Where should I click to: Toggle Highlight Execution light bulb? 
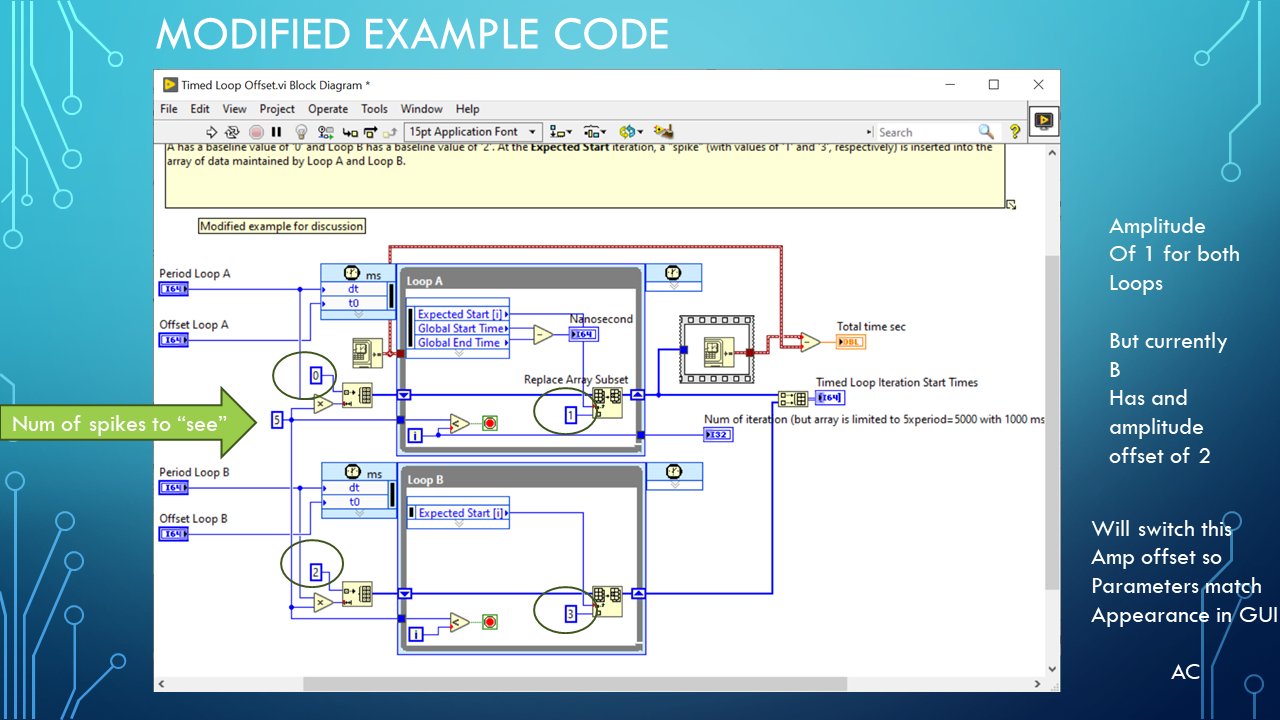[301, 132]
